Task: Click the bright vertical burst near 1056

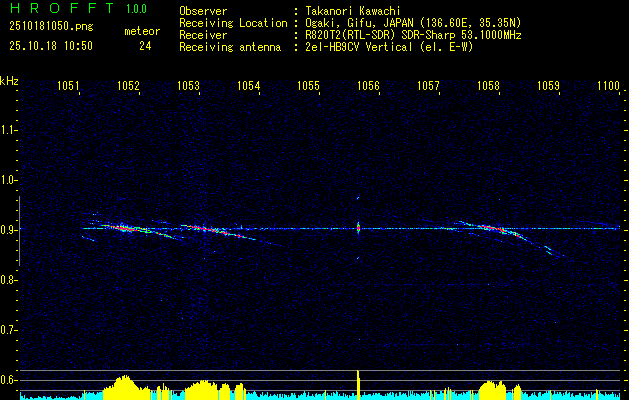Action: pos(358,228)
